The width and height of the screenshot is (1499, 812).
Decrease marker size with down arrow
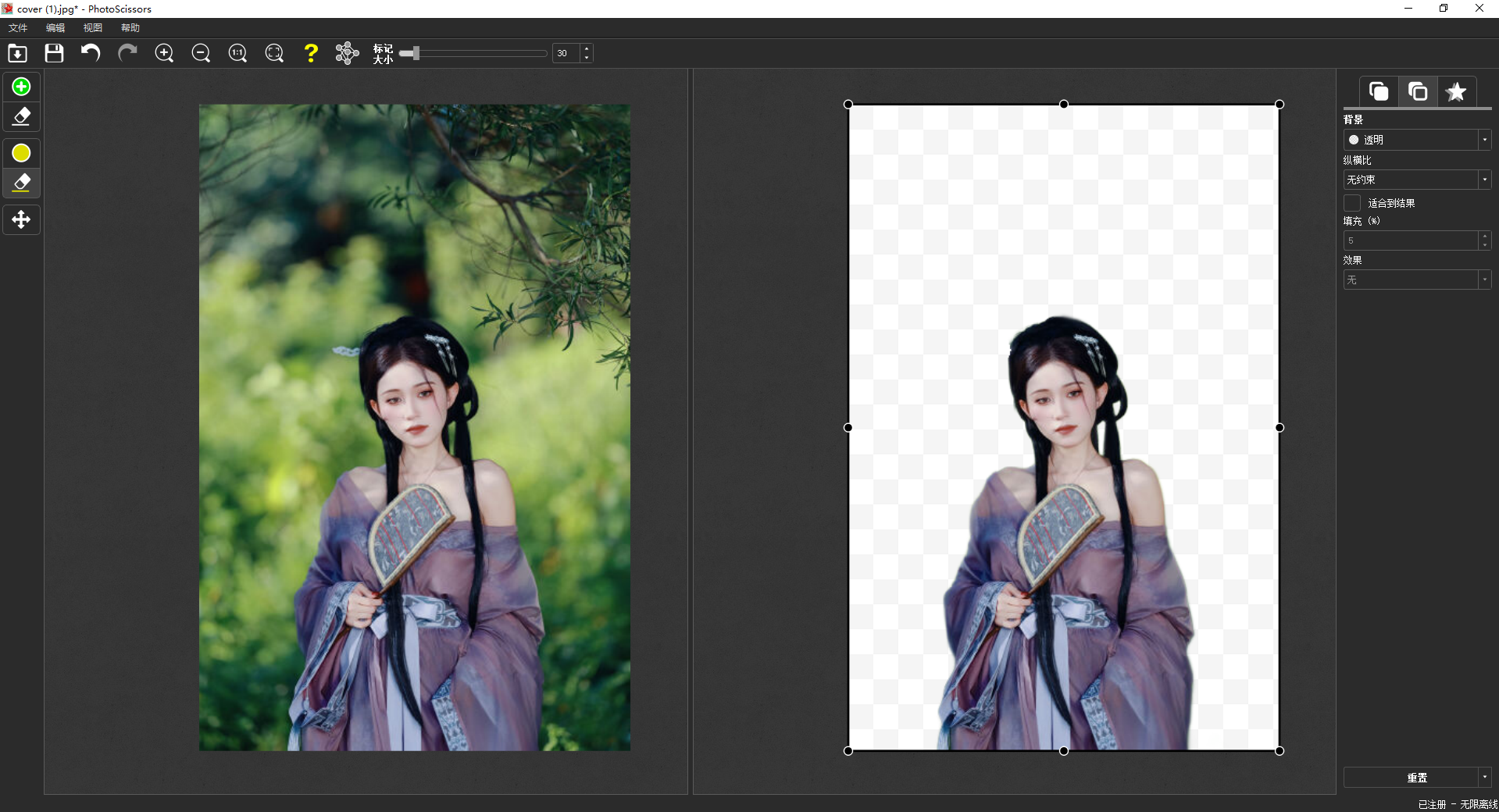coord(587,58)
